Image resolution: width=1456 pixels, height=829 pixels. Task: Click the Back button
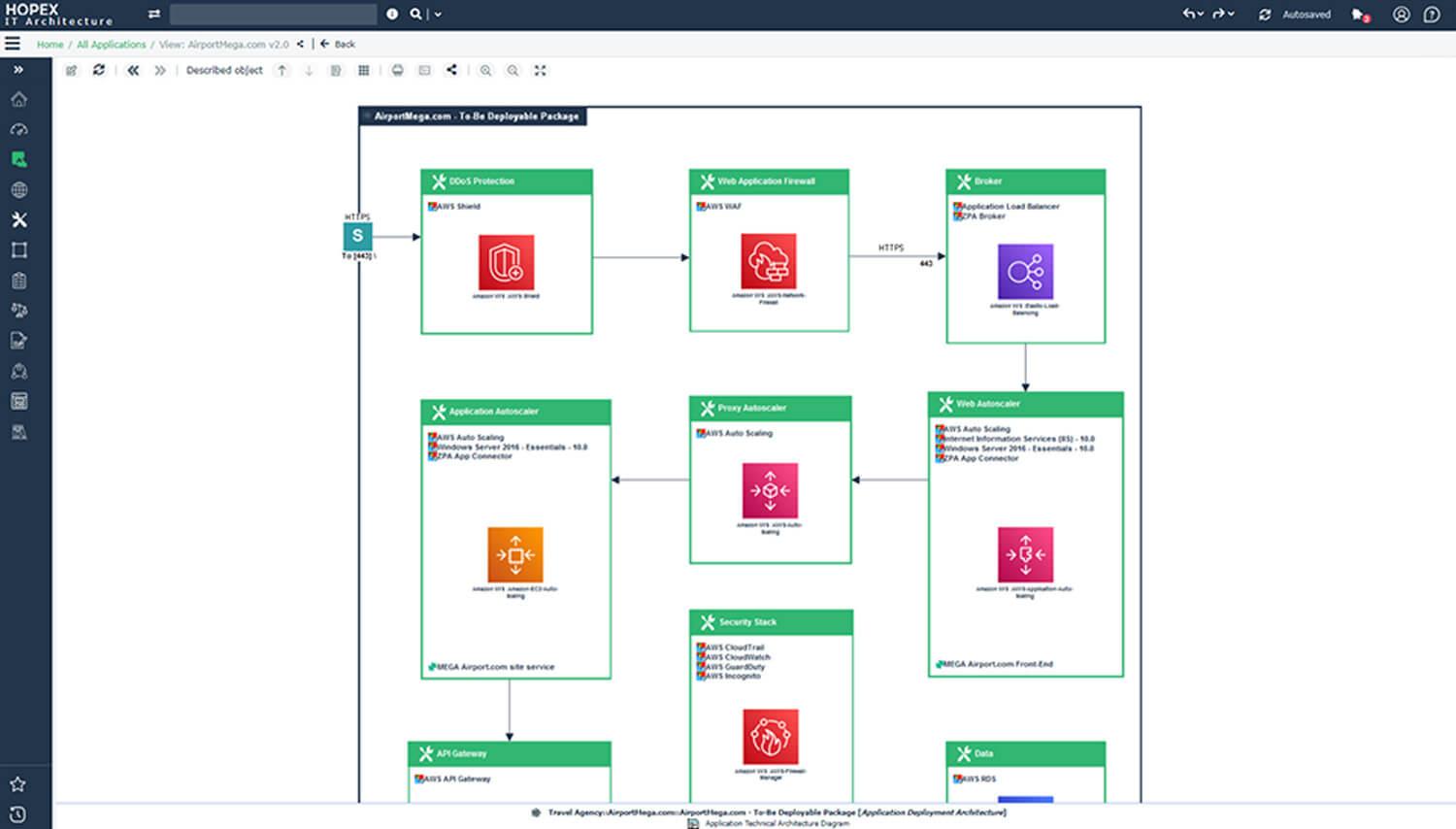pyautogui.click(x=338, y=45)
